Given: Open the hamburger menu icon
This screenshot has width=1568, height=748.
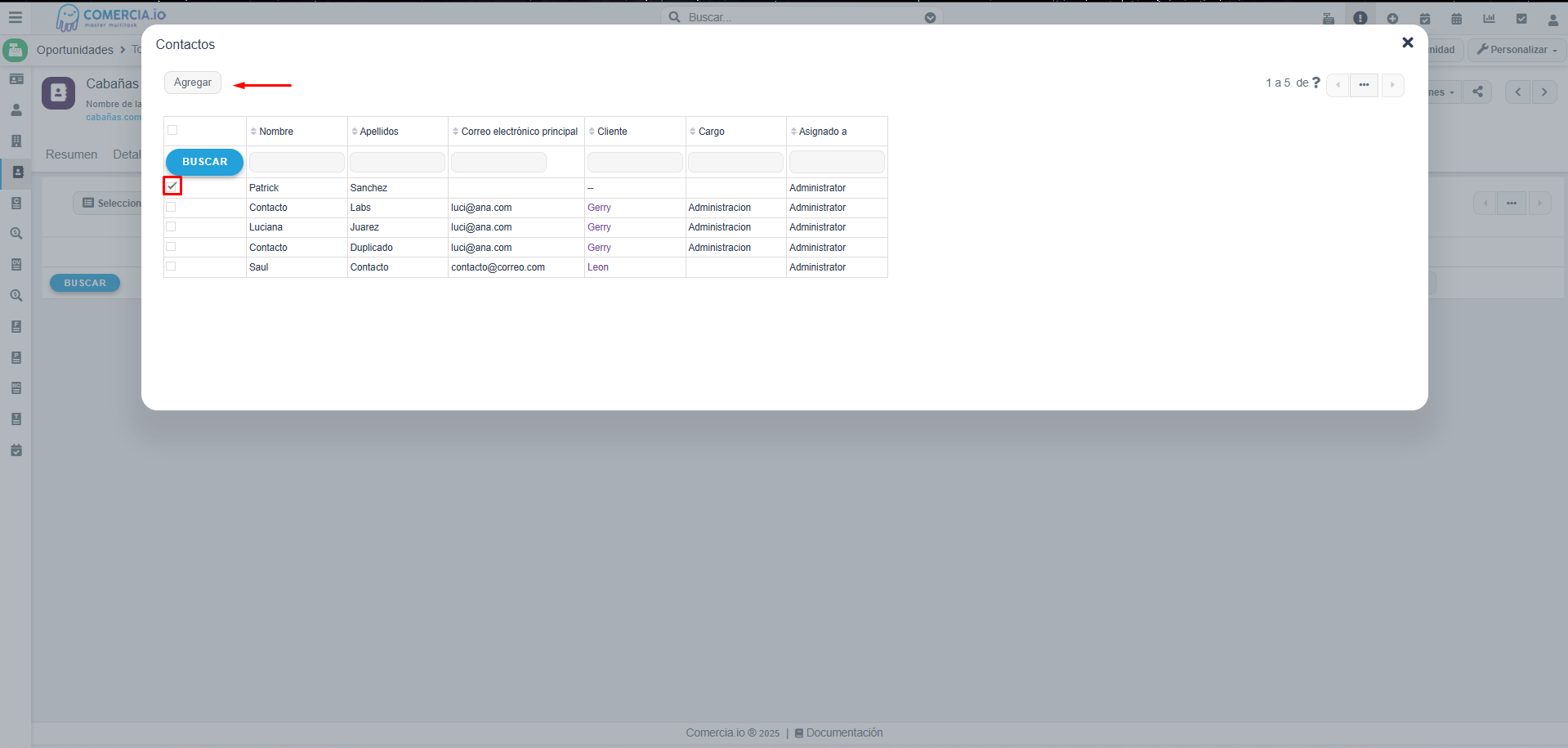Looking at the screenshot, I should click(16, 17).
